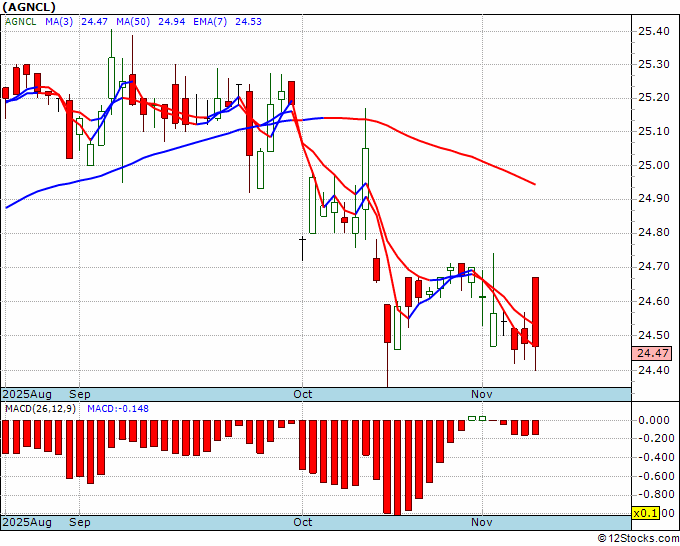Click the black doji candle at October start
Image resolution: width=680 pixels, height=546 pixels.
[302, 247]
